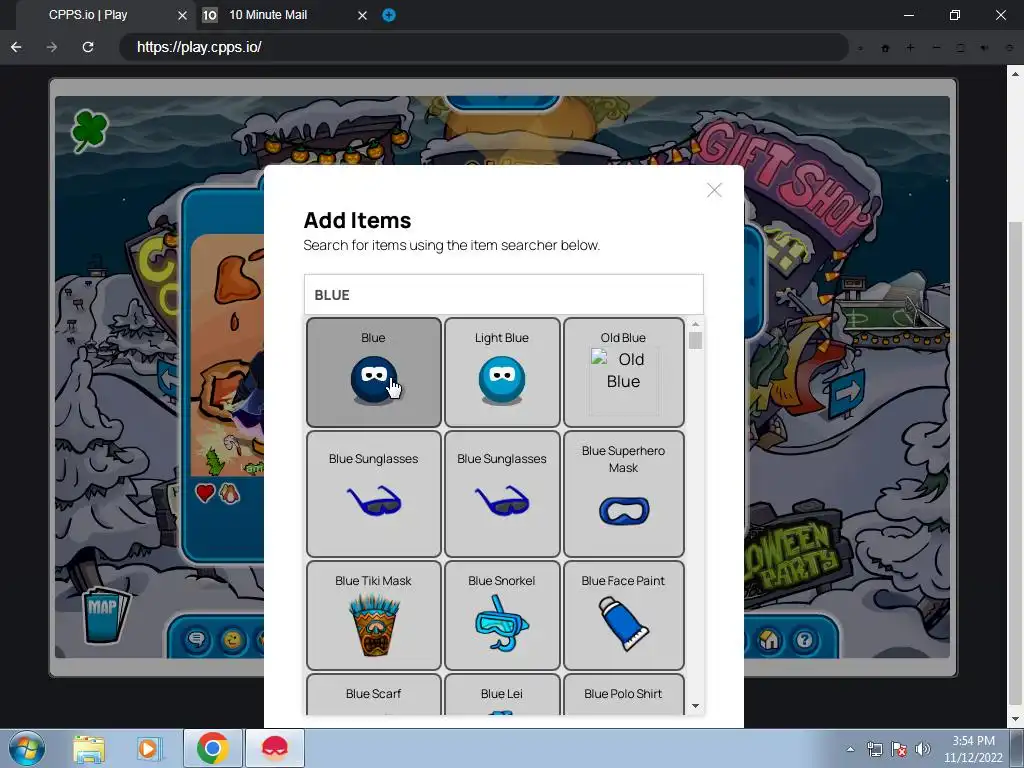Click the green clover icon in game
The image size is (1024, 768).
89,130
